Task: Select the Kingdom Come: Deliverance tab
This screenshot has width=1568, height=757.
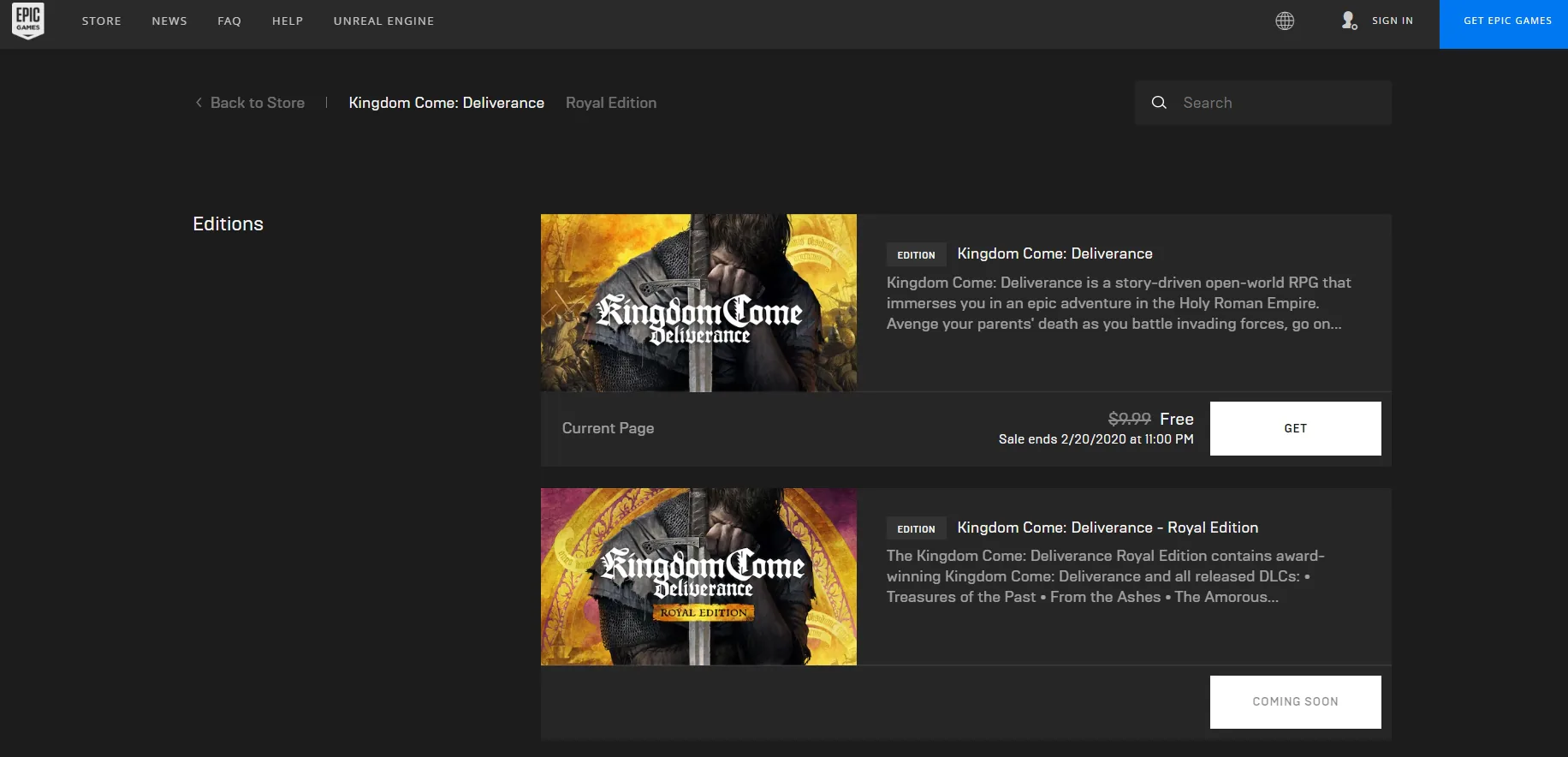Action: pos(447,103)
